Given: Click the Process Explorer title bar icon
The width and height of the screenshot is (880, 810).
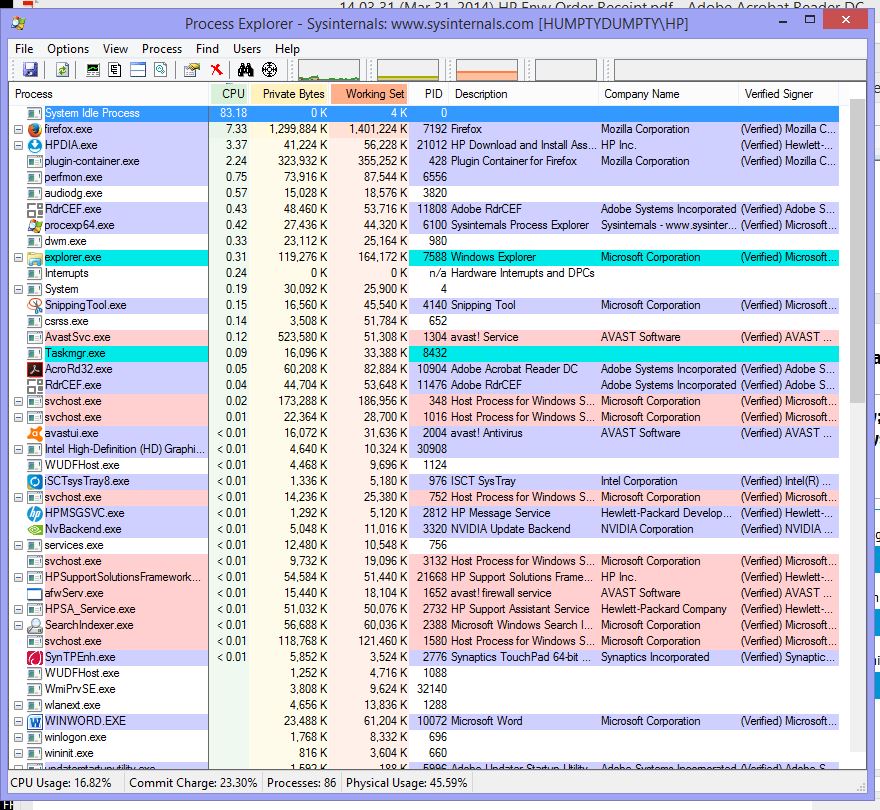Looking at the screenshot, I should [19, 24].
